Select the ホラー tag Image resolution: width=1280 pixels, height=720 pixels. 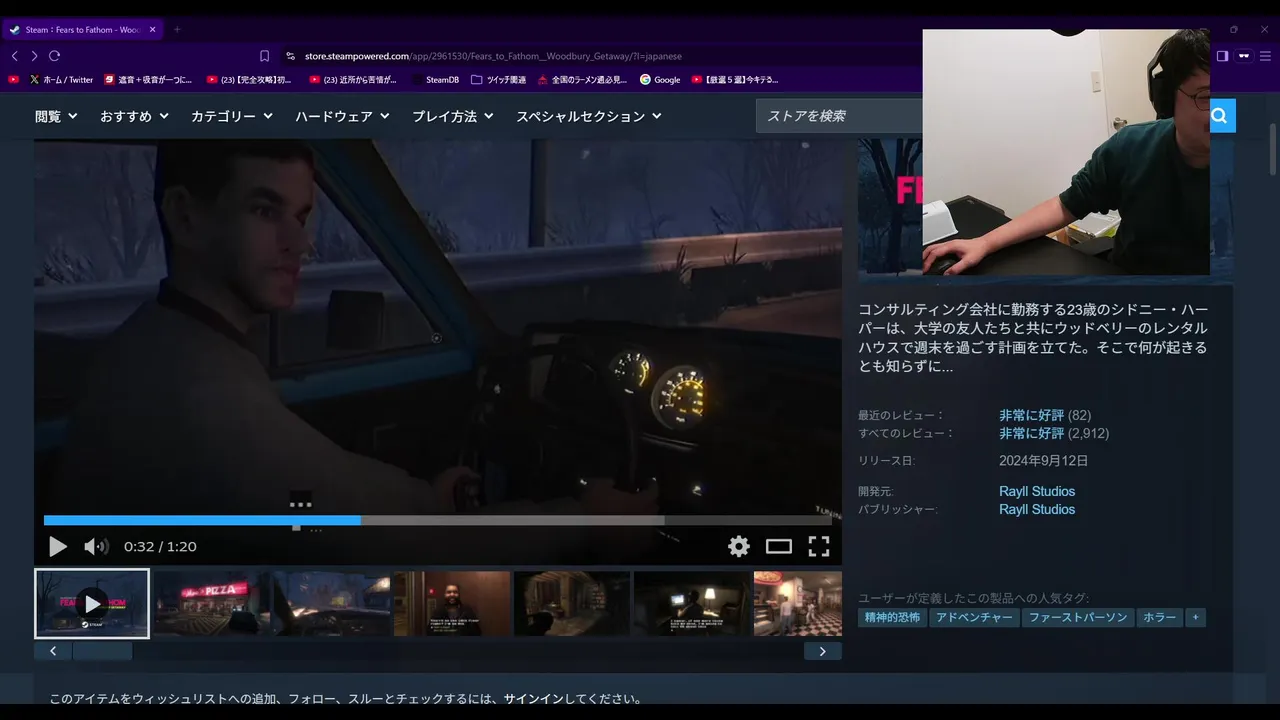(x=1160, y=618)
